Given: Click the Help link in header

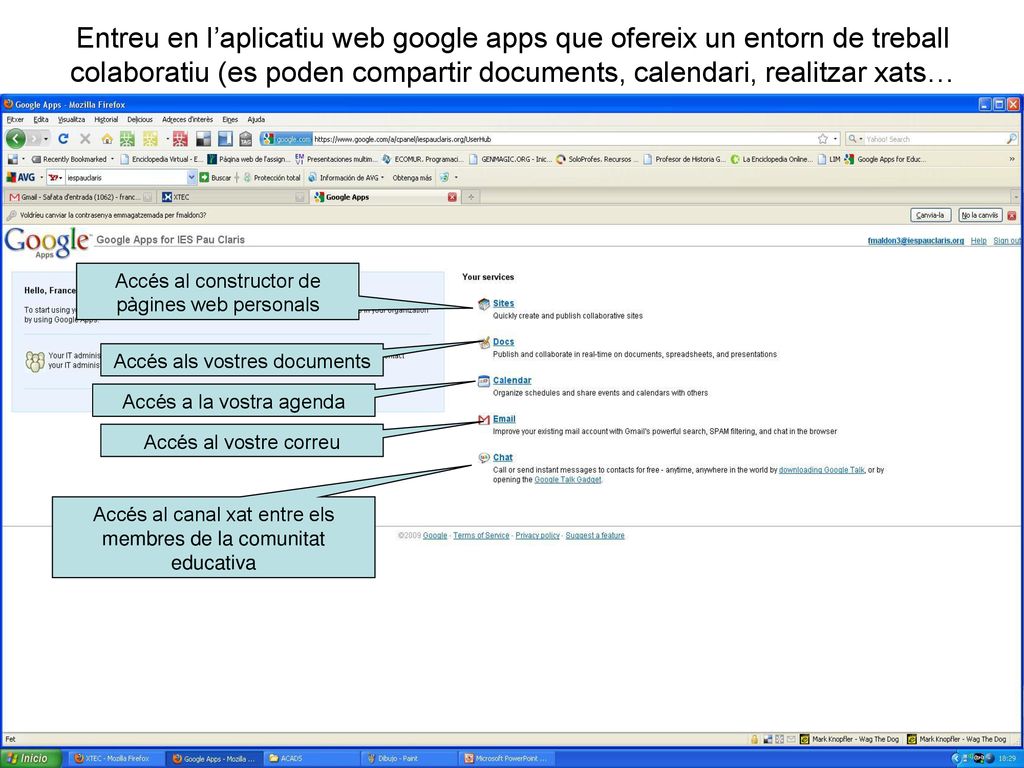Looking at the screenshot, I should point(978,240).
